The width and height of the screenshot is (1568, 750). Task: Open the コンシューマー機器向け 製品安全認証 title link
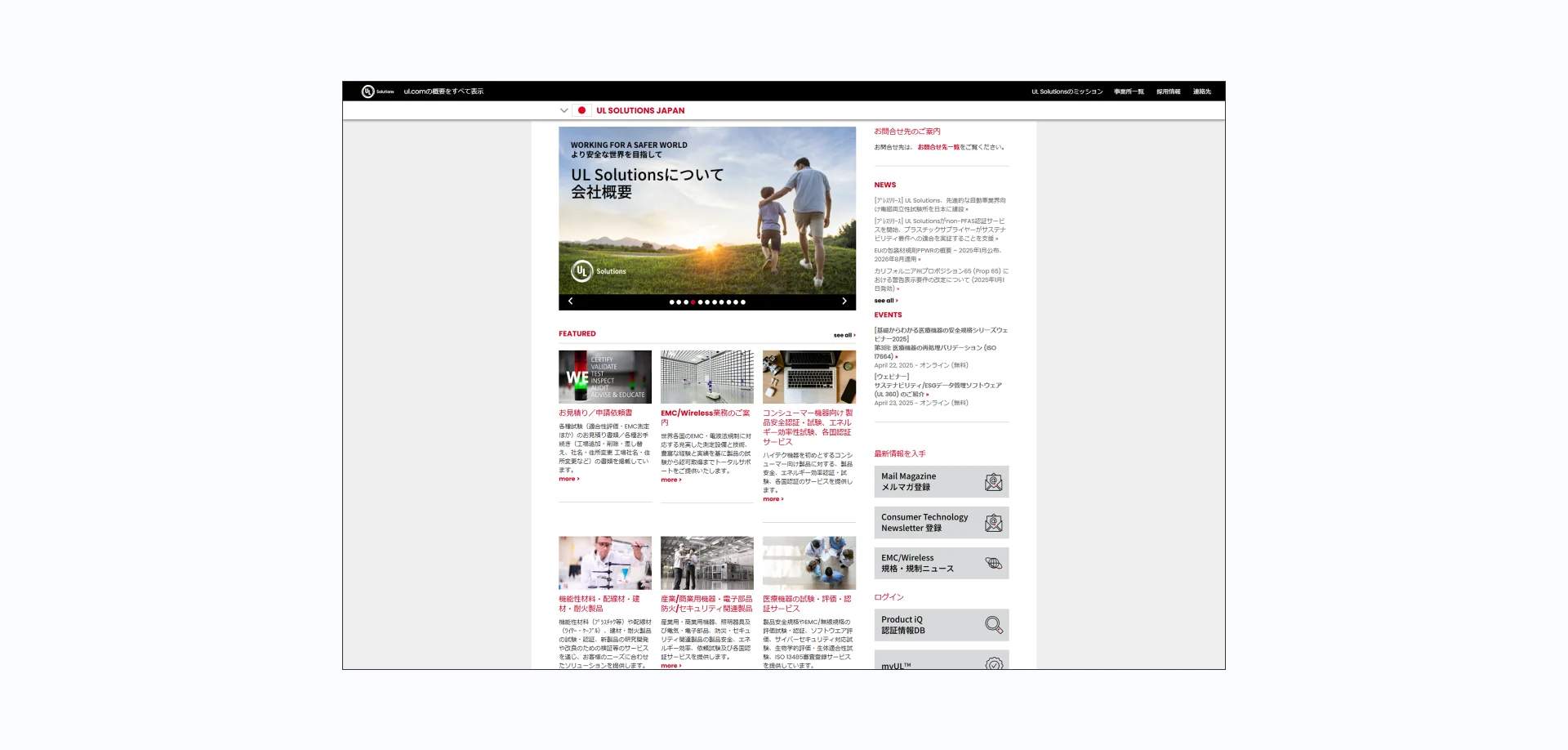[808, 427]
